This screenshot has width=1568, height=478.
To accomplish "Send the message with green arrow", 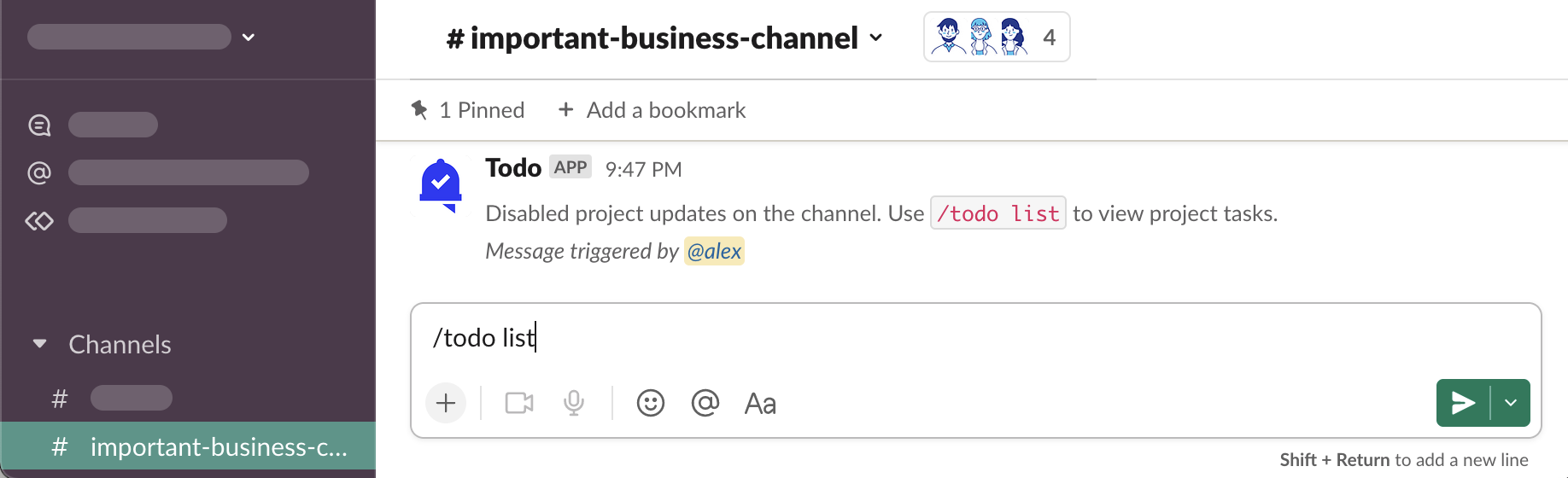I will pyautogui.click(x=1463, y=403).
